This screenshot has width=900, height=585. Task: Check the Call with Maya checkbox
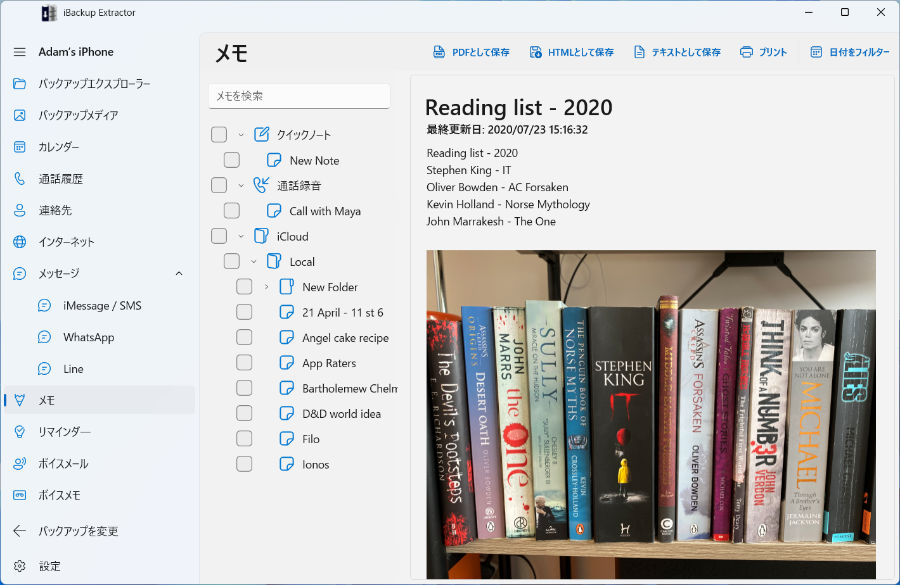click(x=232, y=211)
